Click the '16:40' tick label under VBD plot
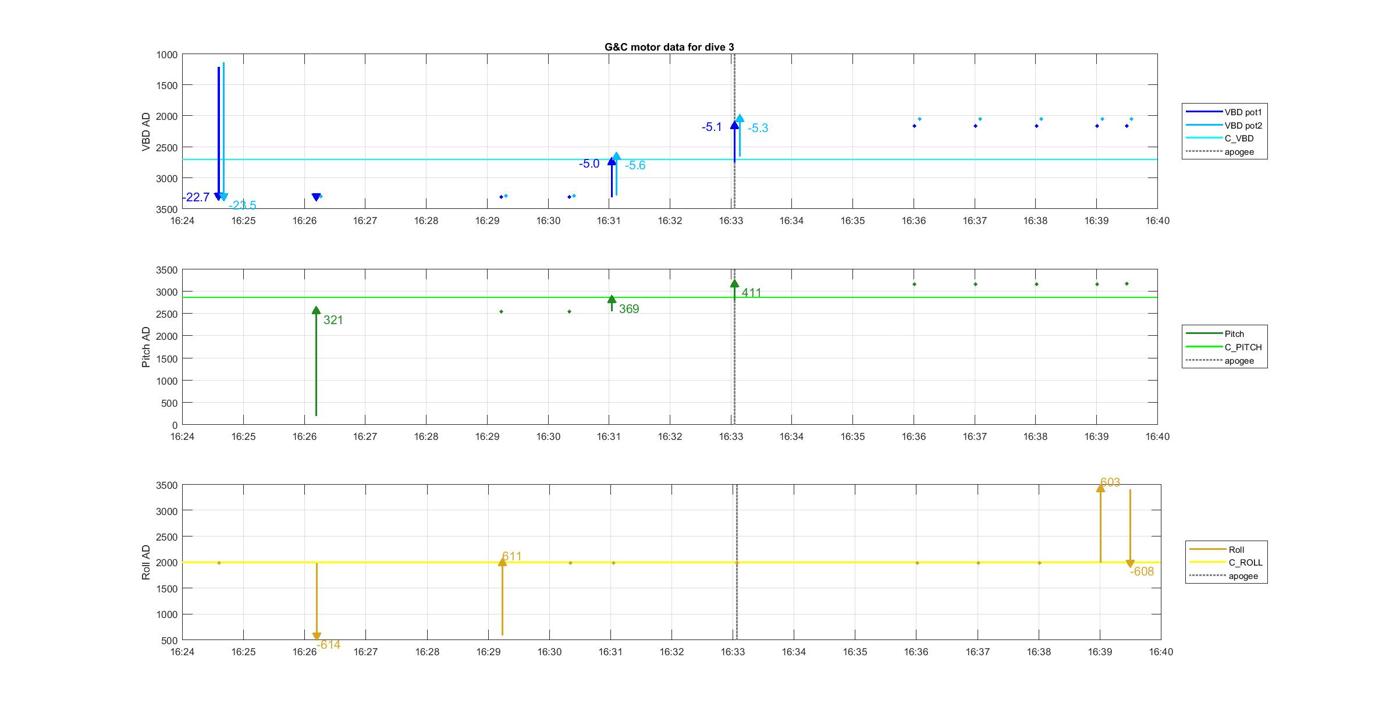 coord(1158,220)
